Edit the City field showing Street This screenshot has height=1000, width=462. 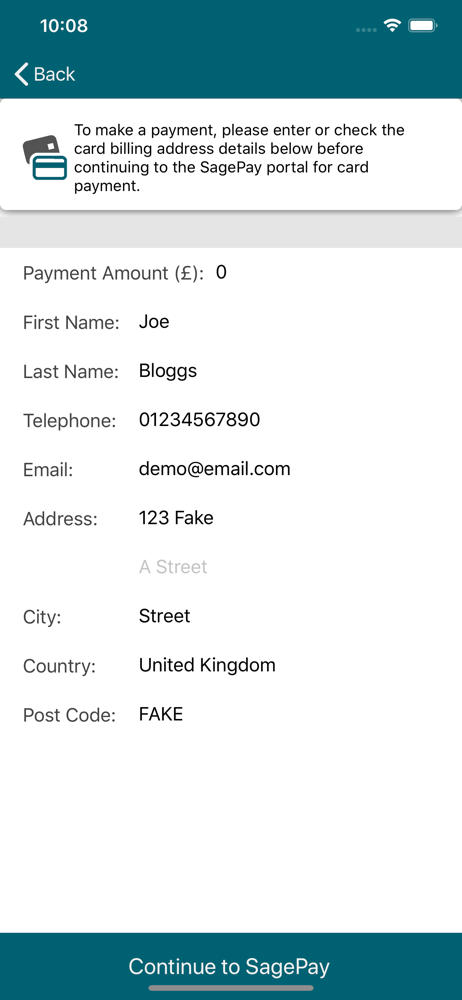(296, 615)
